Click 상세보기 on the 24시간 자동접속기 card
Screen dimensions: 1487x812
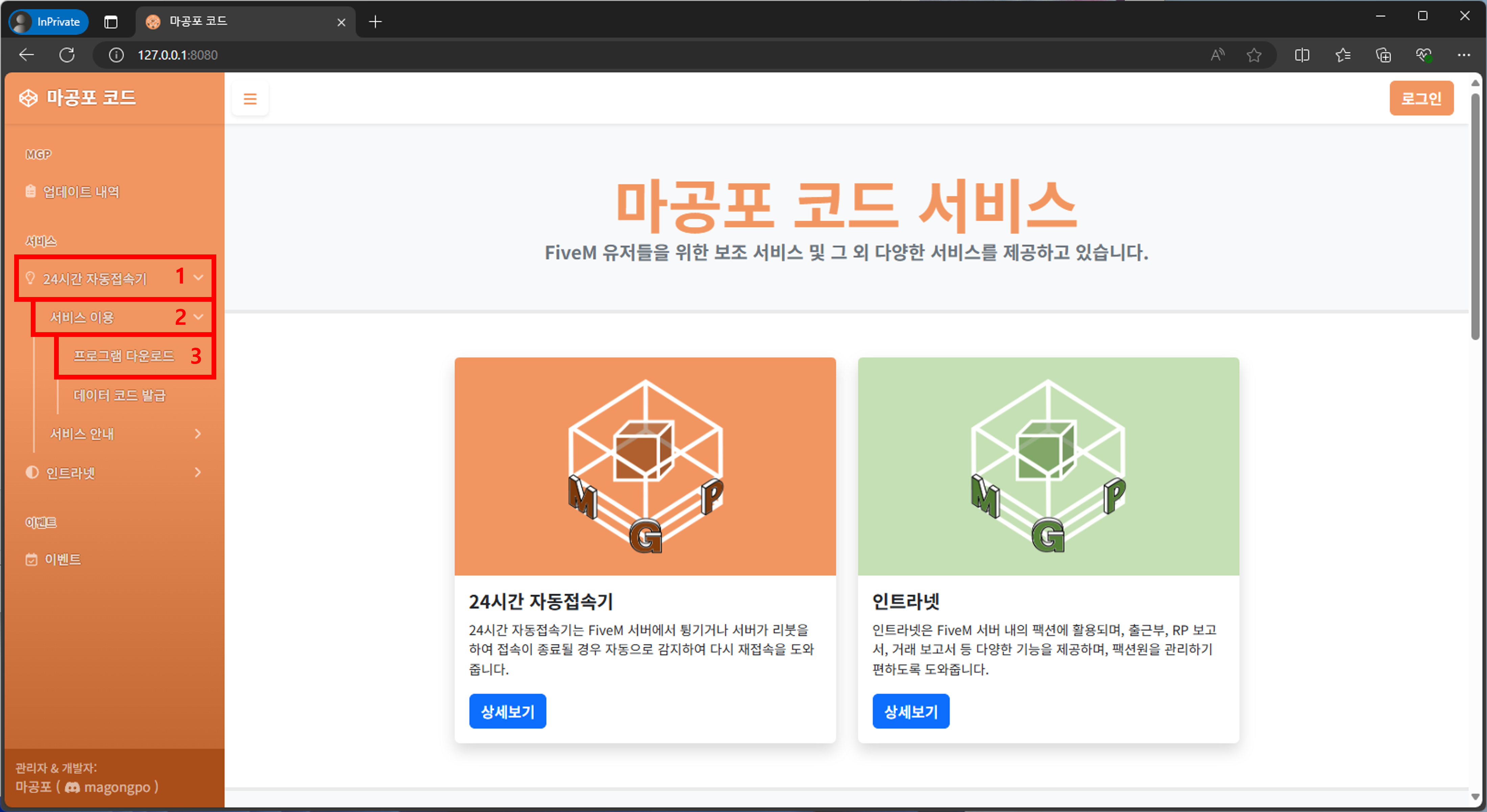pyautogui.click(x=507, y=711)
